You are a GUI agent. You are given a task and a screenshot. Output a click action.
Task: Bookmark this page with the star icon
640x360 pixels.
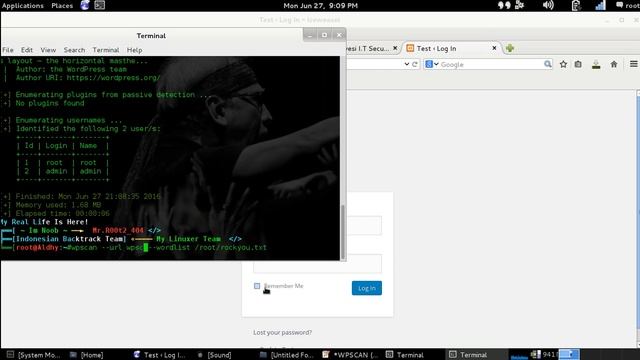pos(563,64)
